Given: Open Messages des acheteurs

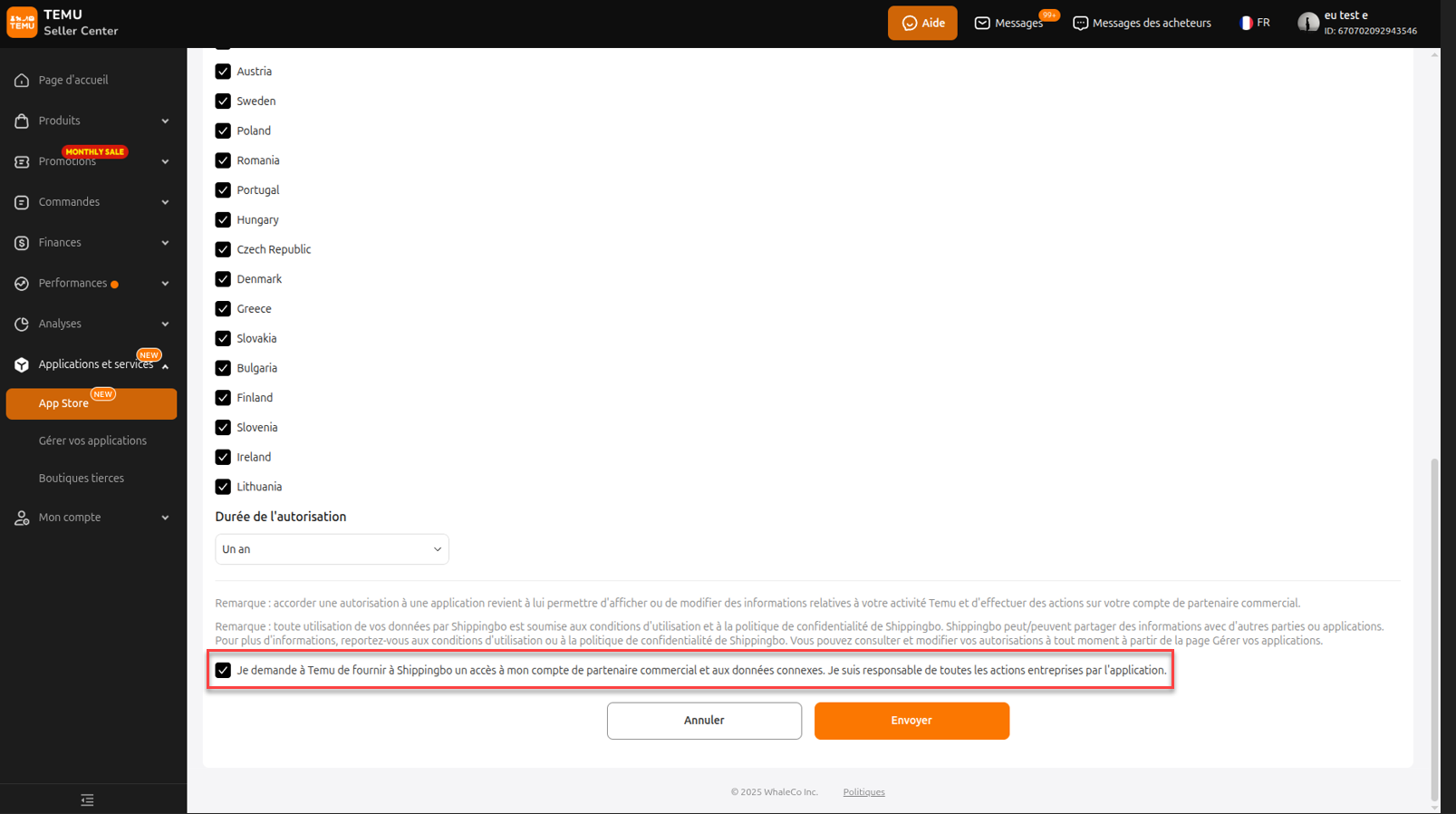Looking at the screenshot, I should point(1152,24).
